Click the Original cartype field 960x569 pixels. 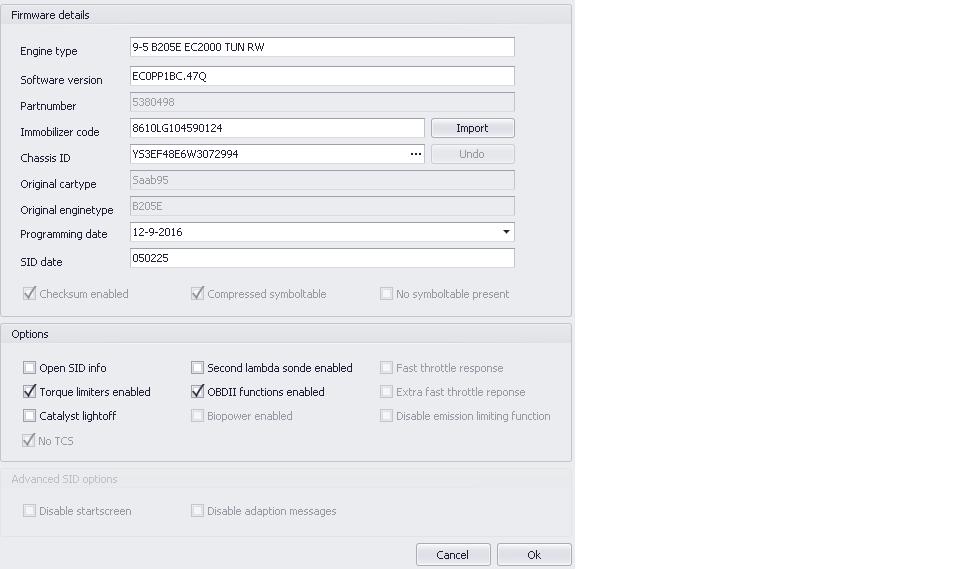[x=321, y=180]
